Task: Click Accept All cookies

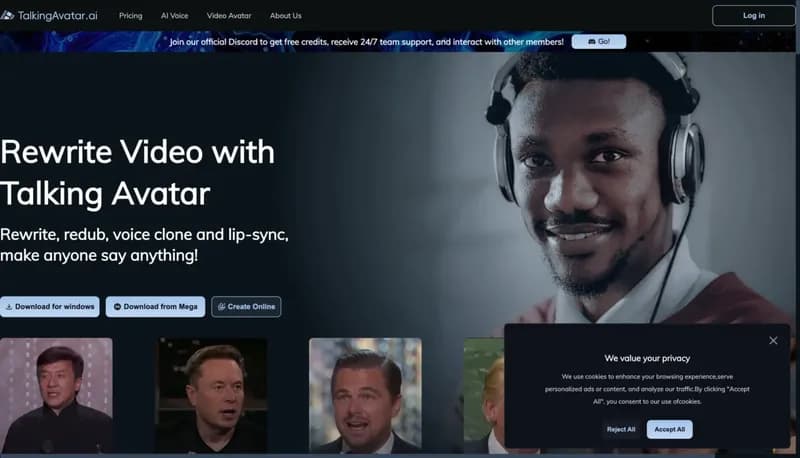Action: (670, 429)
